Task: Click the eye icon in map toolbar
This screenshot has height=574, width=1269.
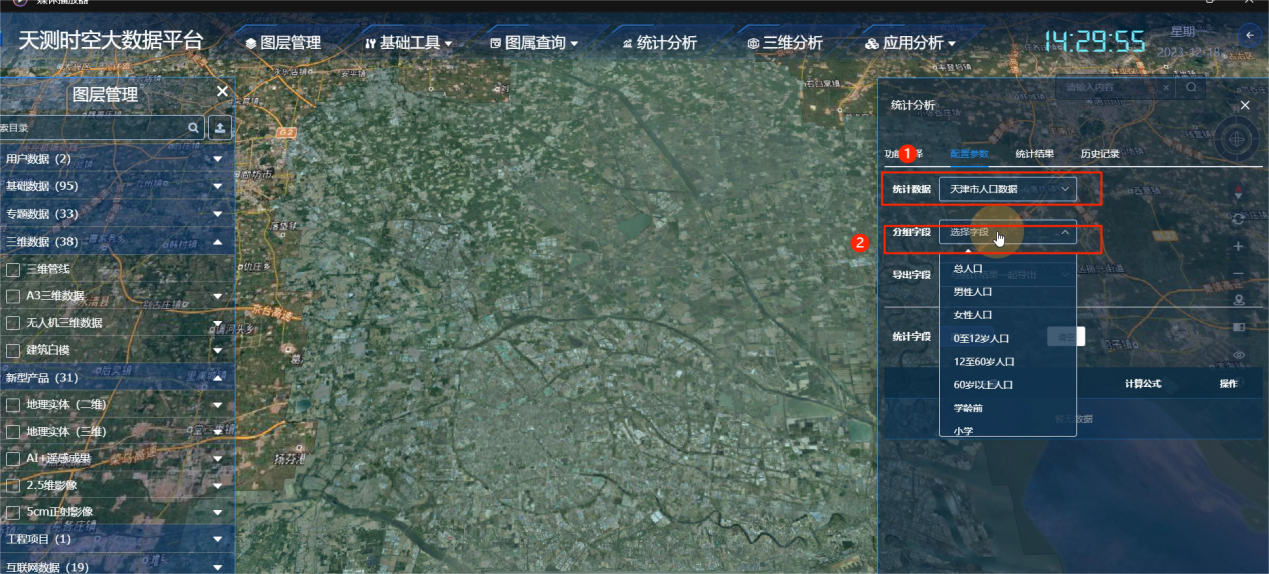Action: click(x=1239, y=354)
